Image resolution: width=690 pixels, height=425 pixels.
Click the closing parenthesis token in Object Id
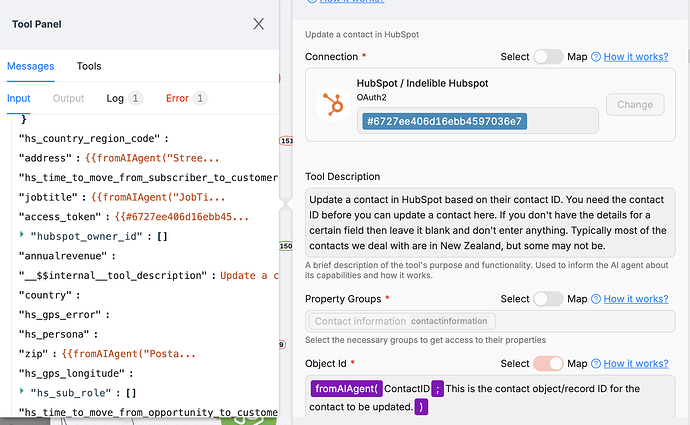click(421, 407)
